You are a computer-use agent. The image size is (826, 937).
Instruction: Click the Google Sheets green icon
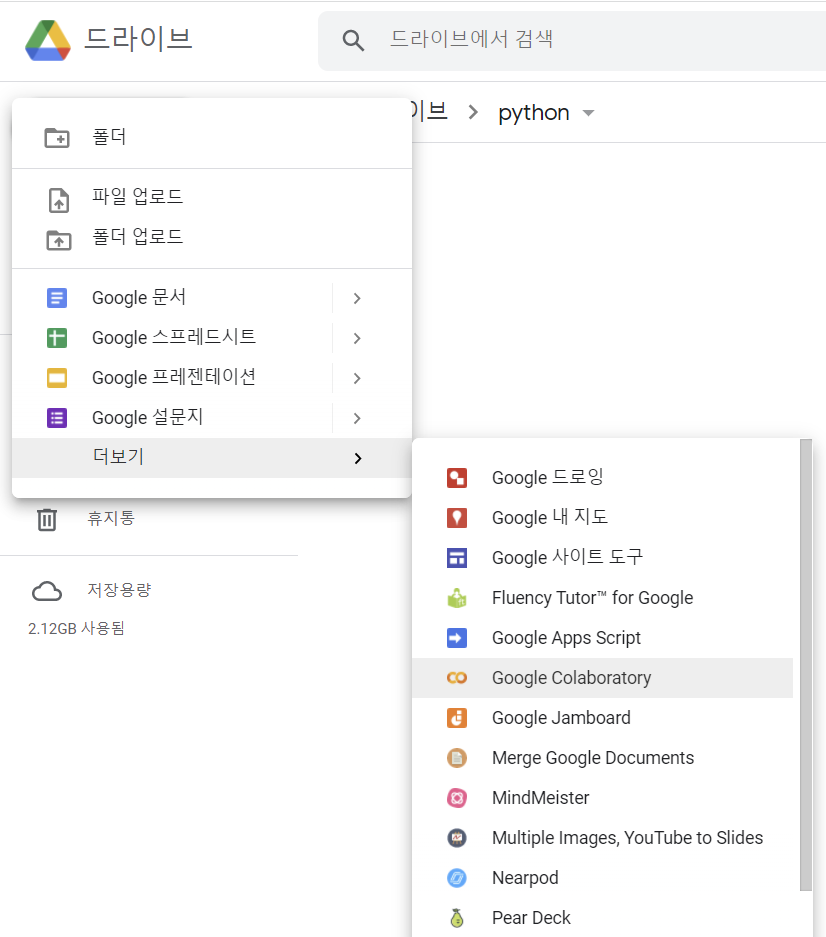57,338
